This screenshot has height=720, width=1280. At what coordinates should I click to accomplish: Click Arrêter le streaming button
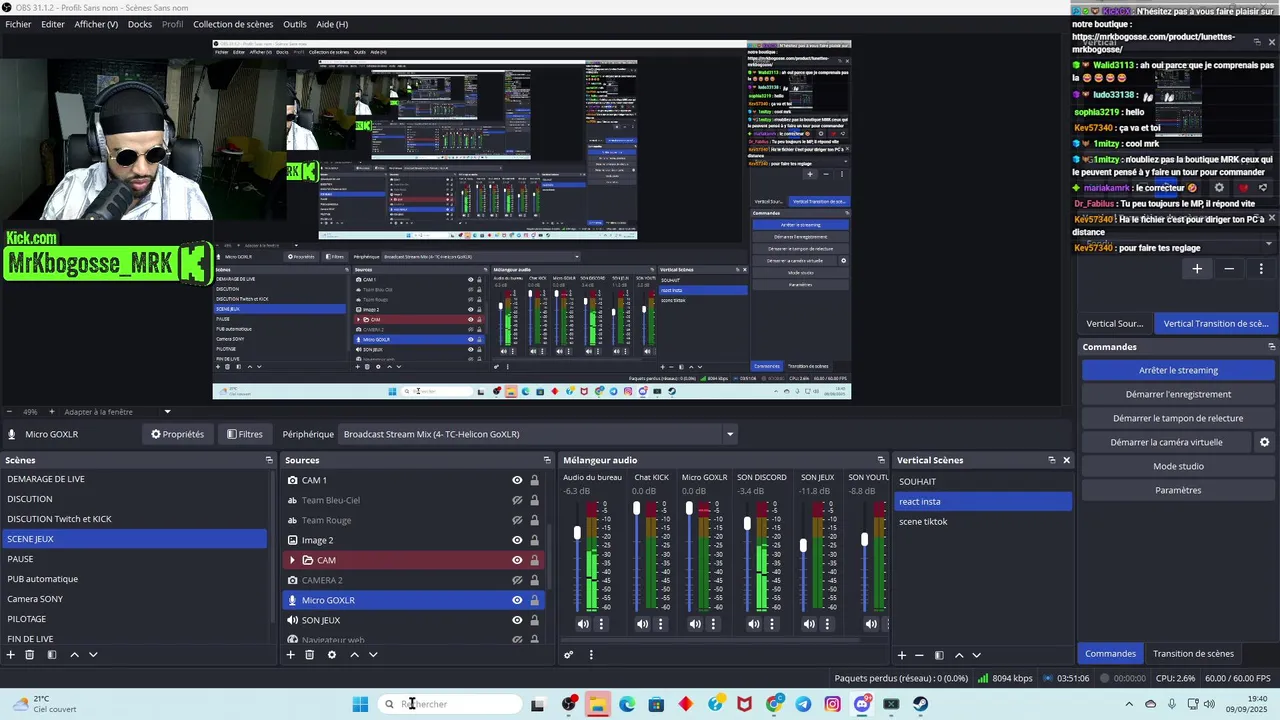(x=1178, y=370)
